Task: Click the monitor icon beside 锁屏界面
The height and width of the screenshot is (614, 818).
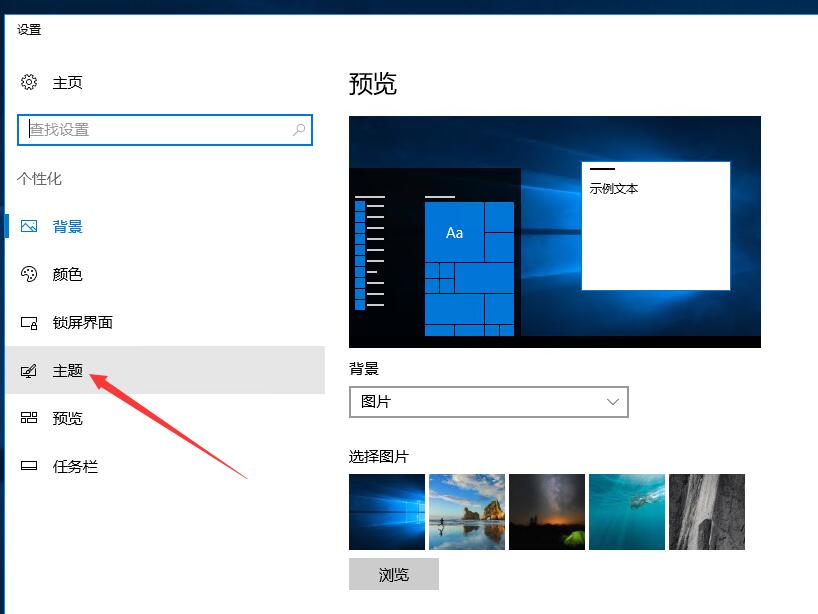Action: pos(29,323)
